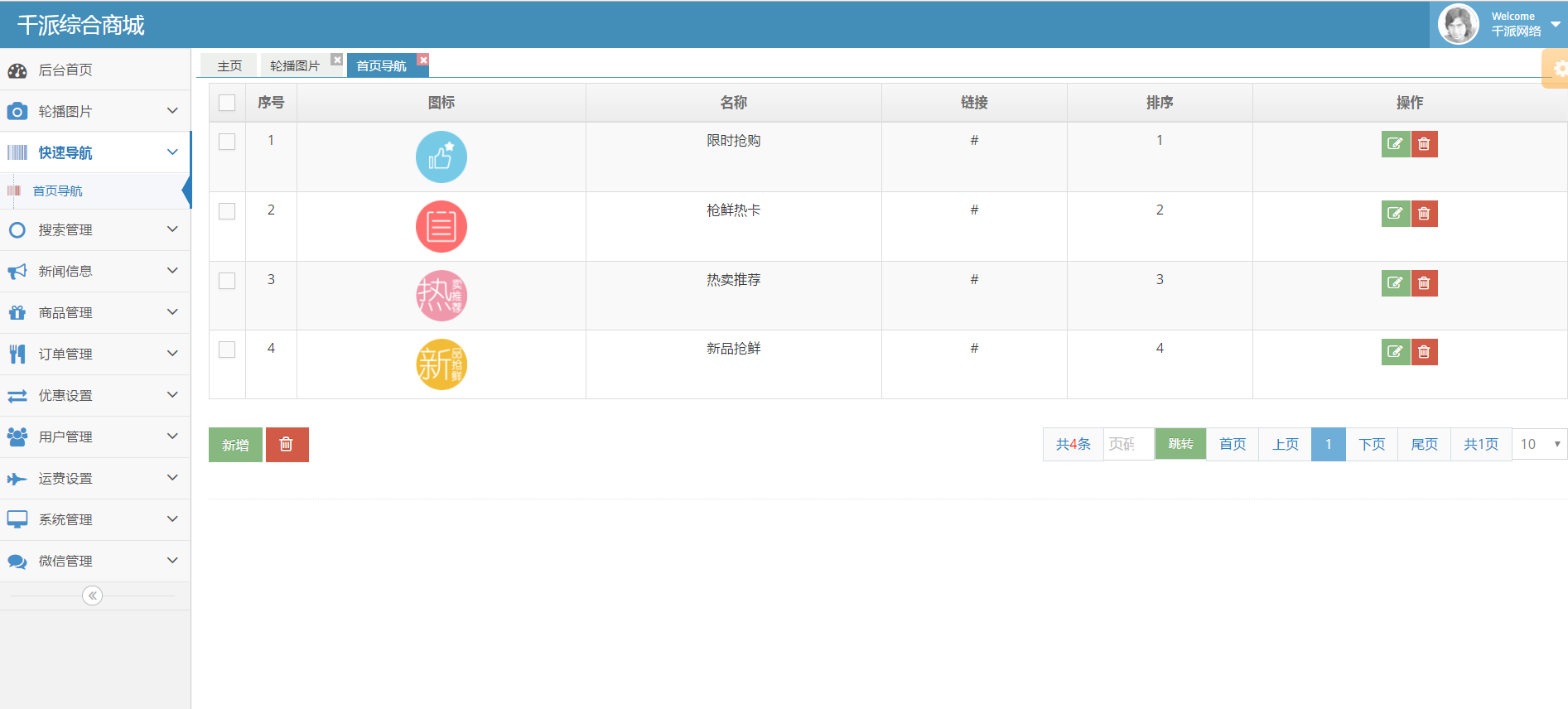Click the green 新增 button
The image size is (1568, 709).
point(235,445)
